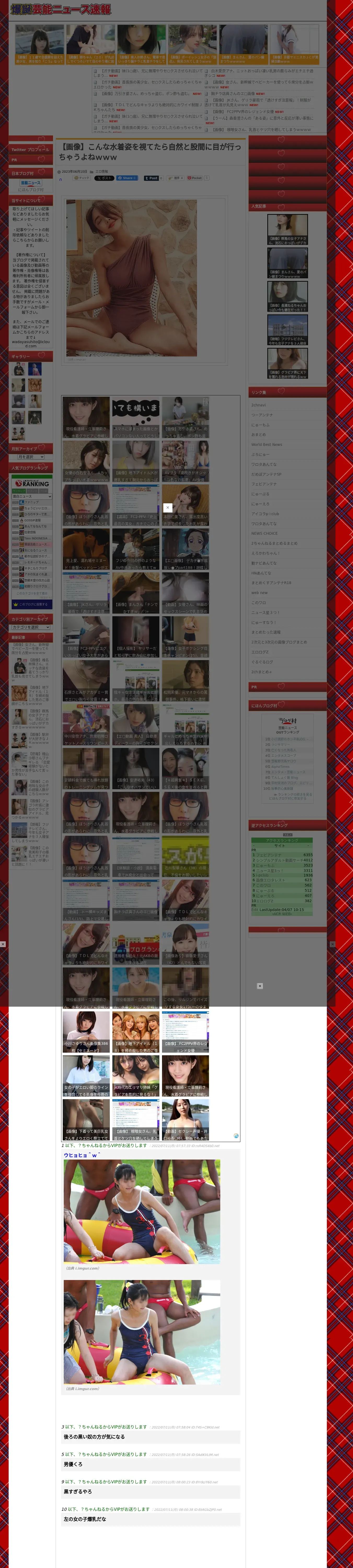Open the ランキングの続きを見る link
The width and height of the screenshot is (353, 1568).
click(x=293, y=794)
